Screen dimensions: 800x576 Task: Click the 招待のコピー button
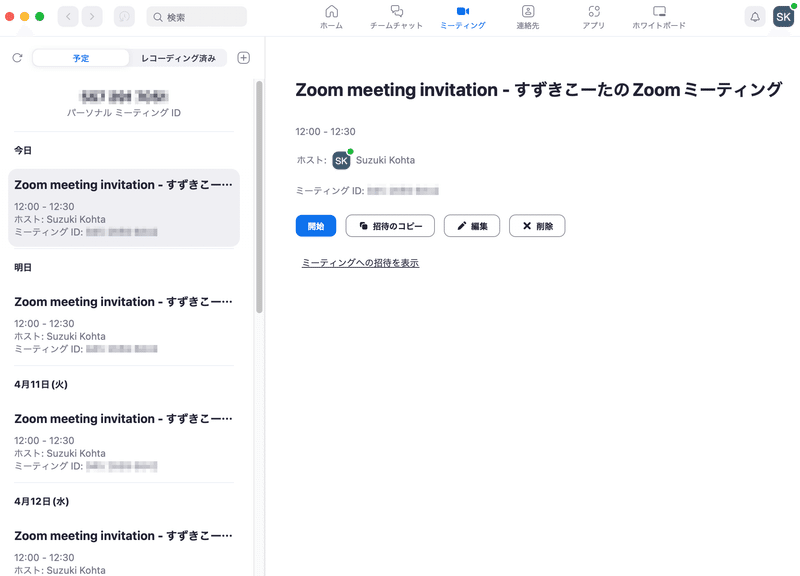[390, 226]
